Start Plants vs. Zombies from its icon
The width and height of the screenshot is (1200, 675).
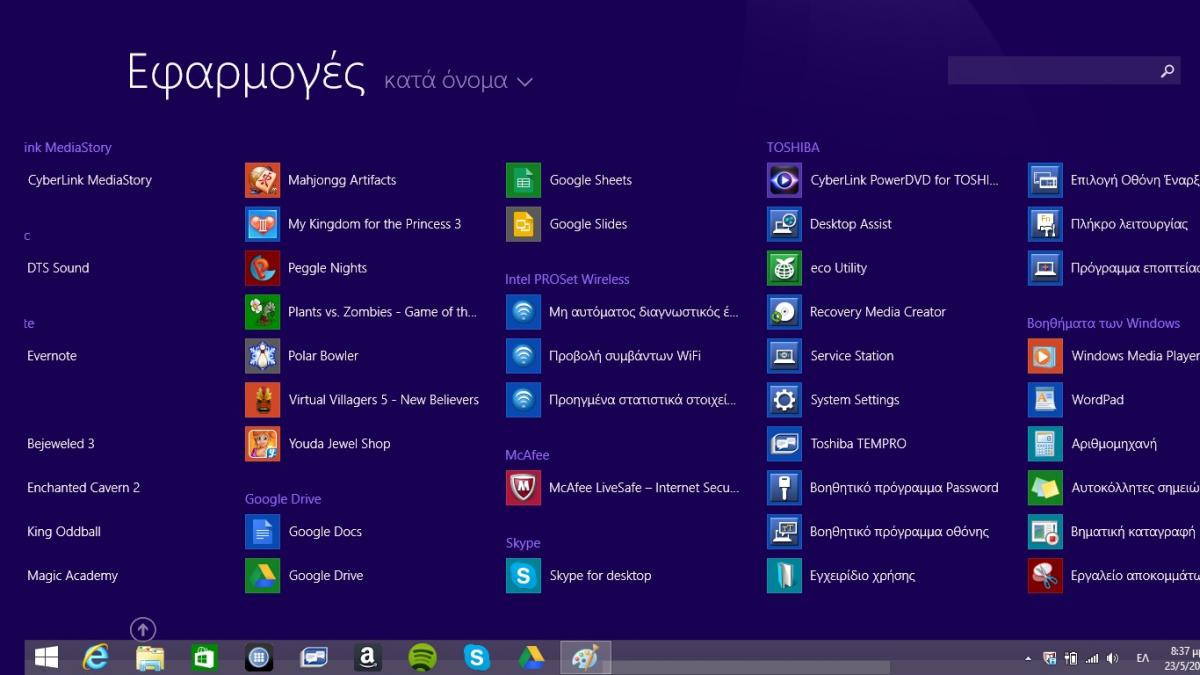(262, 312)
